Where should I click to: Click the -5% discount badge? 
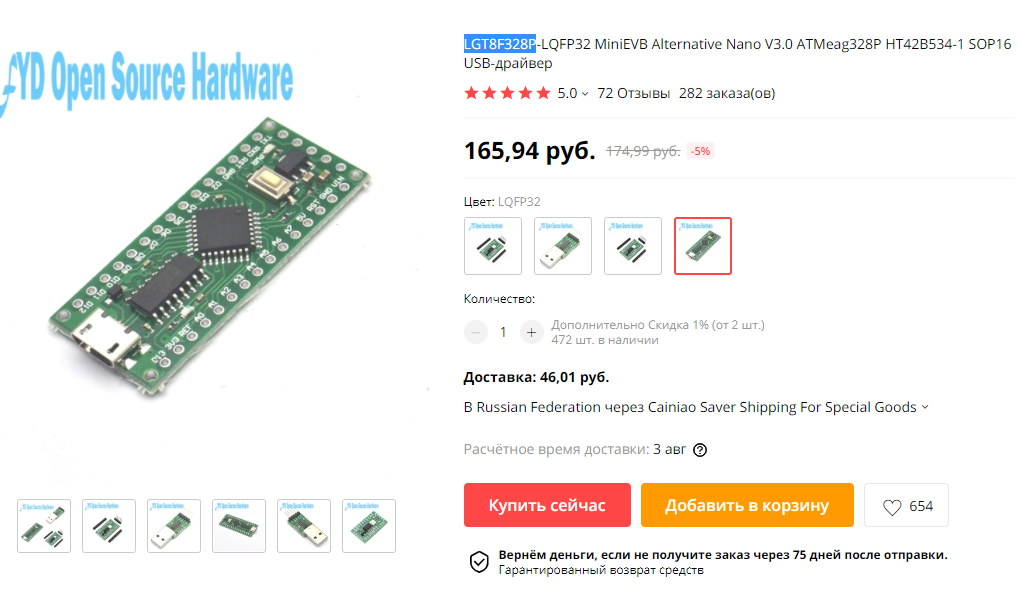click(701, 151)
